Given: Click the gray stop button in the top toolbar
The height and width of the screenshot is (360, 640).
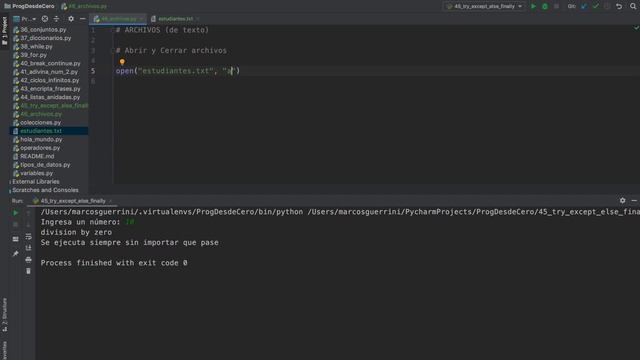Looking at the screenshot, I should pos(556,7).
